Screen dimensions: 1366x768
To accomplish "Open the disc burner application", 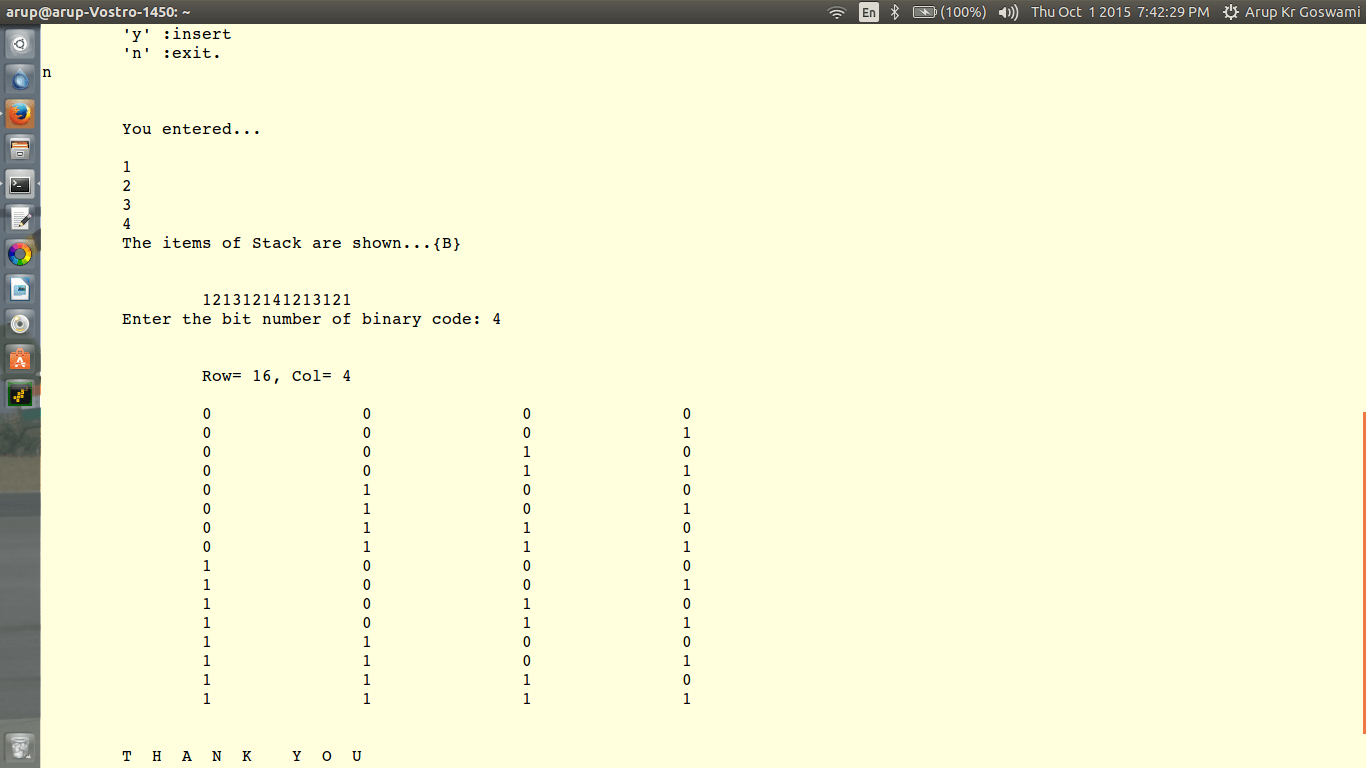I will (x=20, y=324).
